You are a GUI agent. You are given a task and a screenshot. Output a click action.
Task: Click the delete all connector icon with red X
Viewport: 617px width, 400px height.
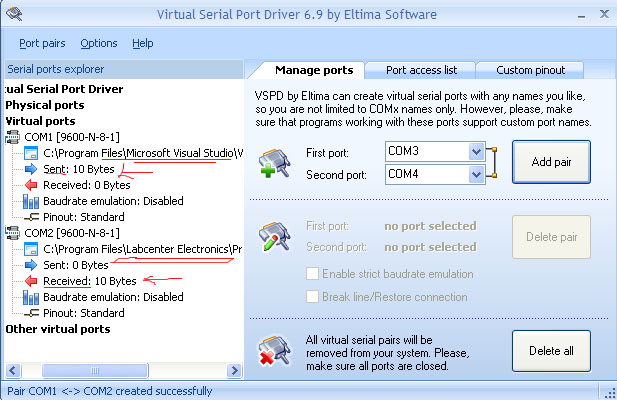pos(275,350)
